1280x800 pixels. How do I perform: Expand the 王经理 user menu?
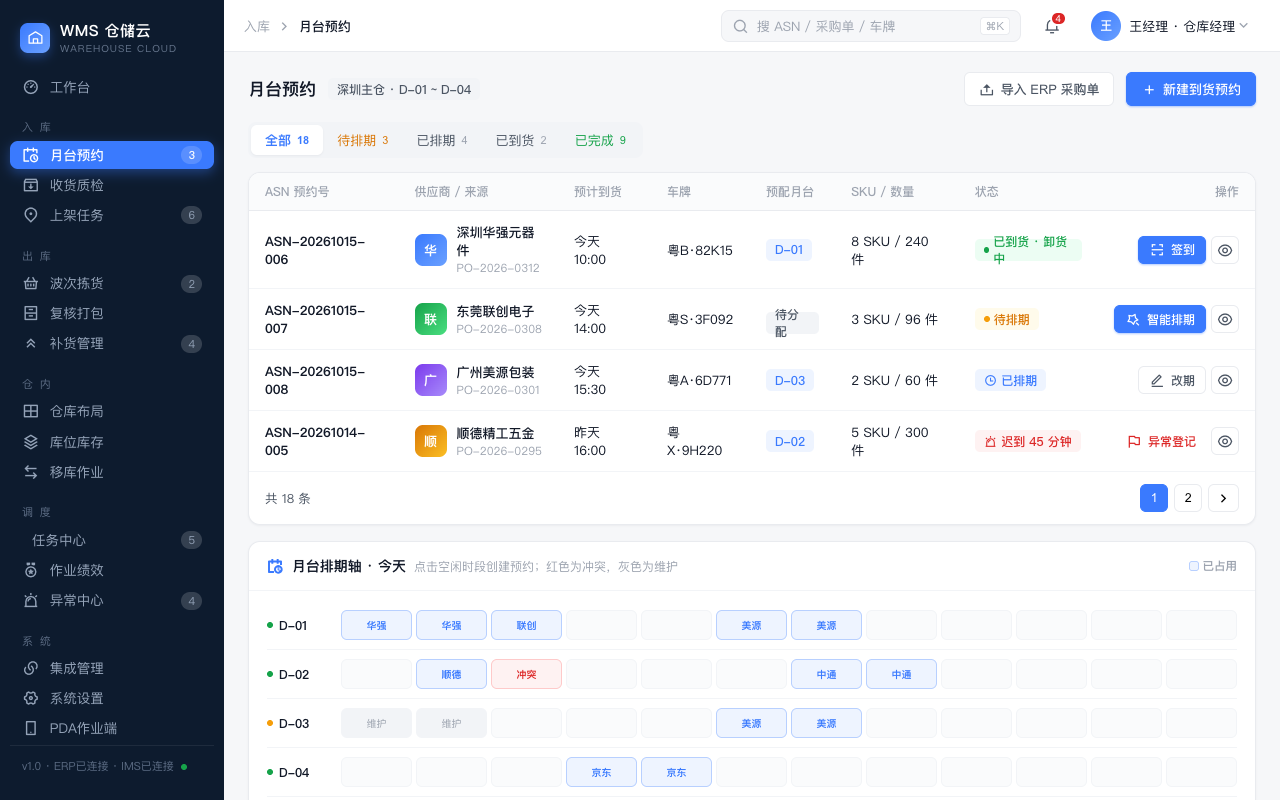1170,26
